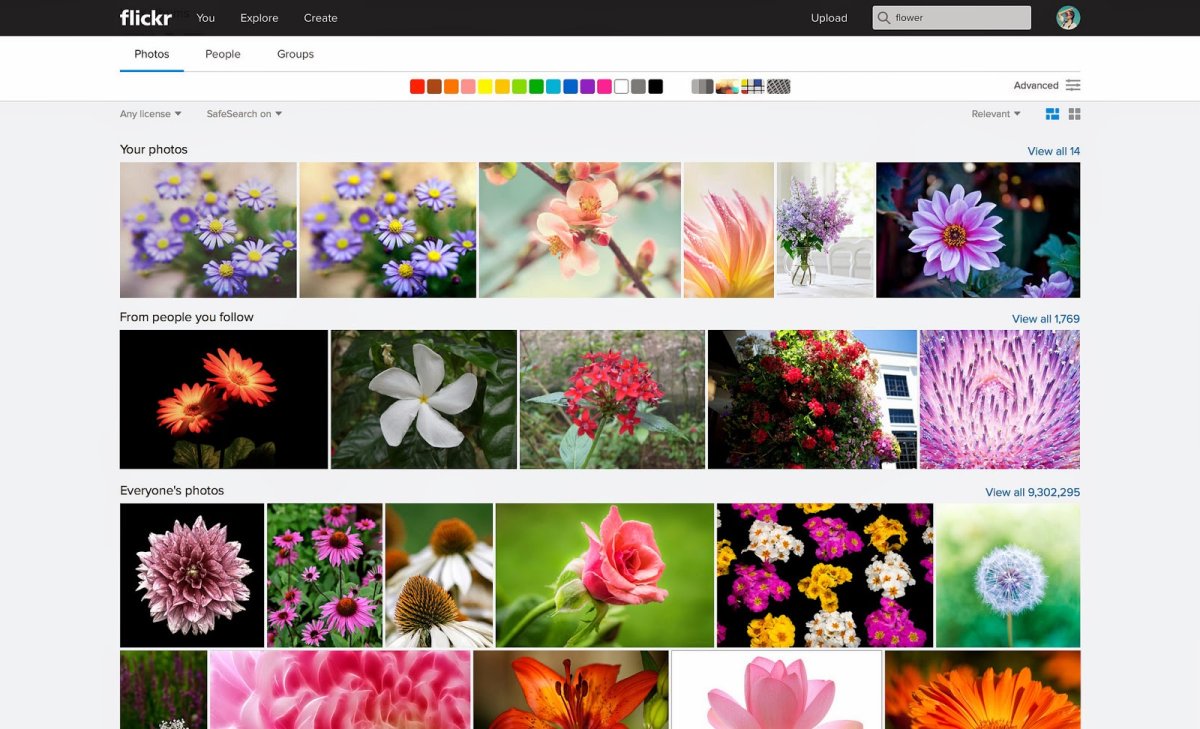Open the Explore menu

point(259,18)
